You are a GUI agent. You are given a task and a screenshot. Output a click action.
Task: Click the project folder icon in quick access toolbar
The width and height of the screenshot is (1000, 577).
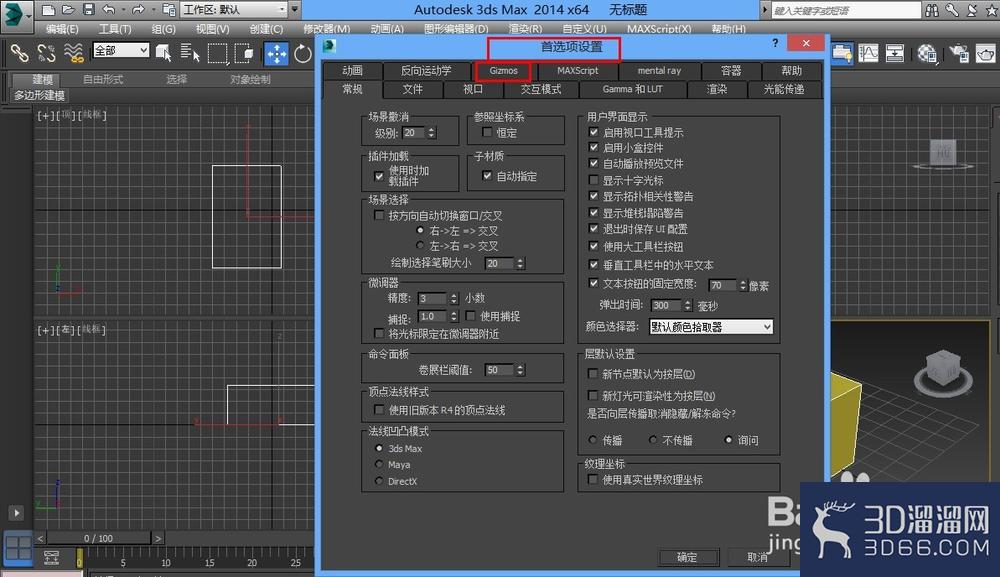(169, 10)
